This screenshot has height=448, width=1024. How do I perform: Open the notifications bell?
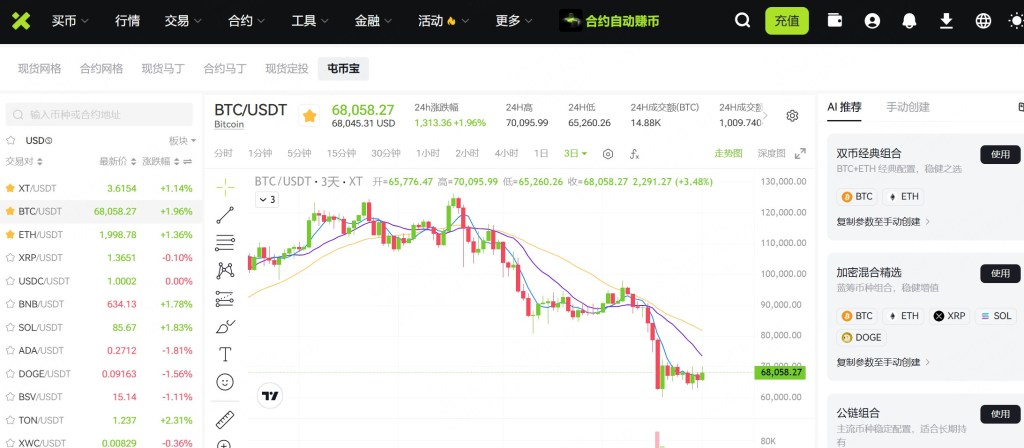[909, 21]
